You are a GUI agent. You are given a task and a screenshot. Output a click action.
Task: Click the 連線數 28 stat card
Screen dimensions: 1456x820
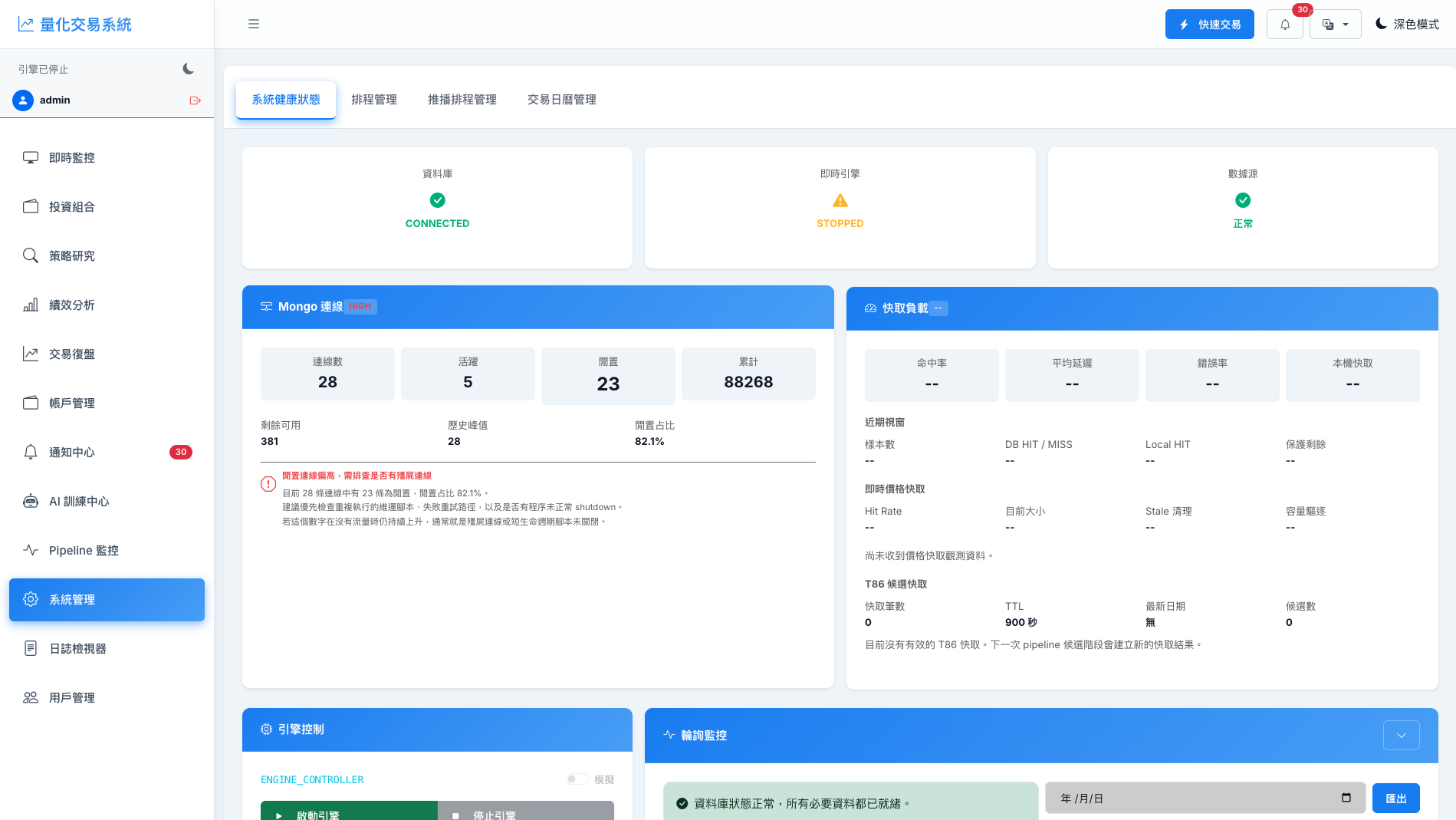coord(327,374)
